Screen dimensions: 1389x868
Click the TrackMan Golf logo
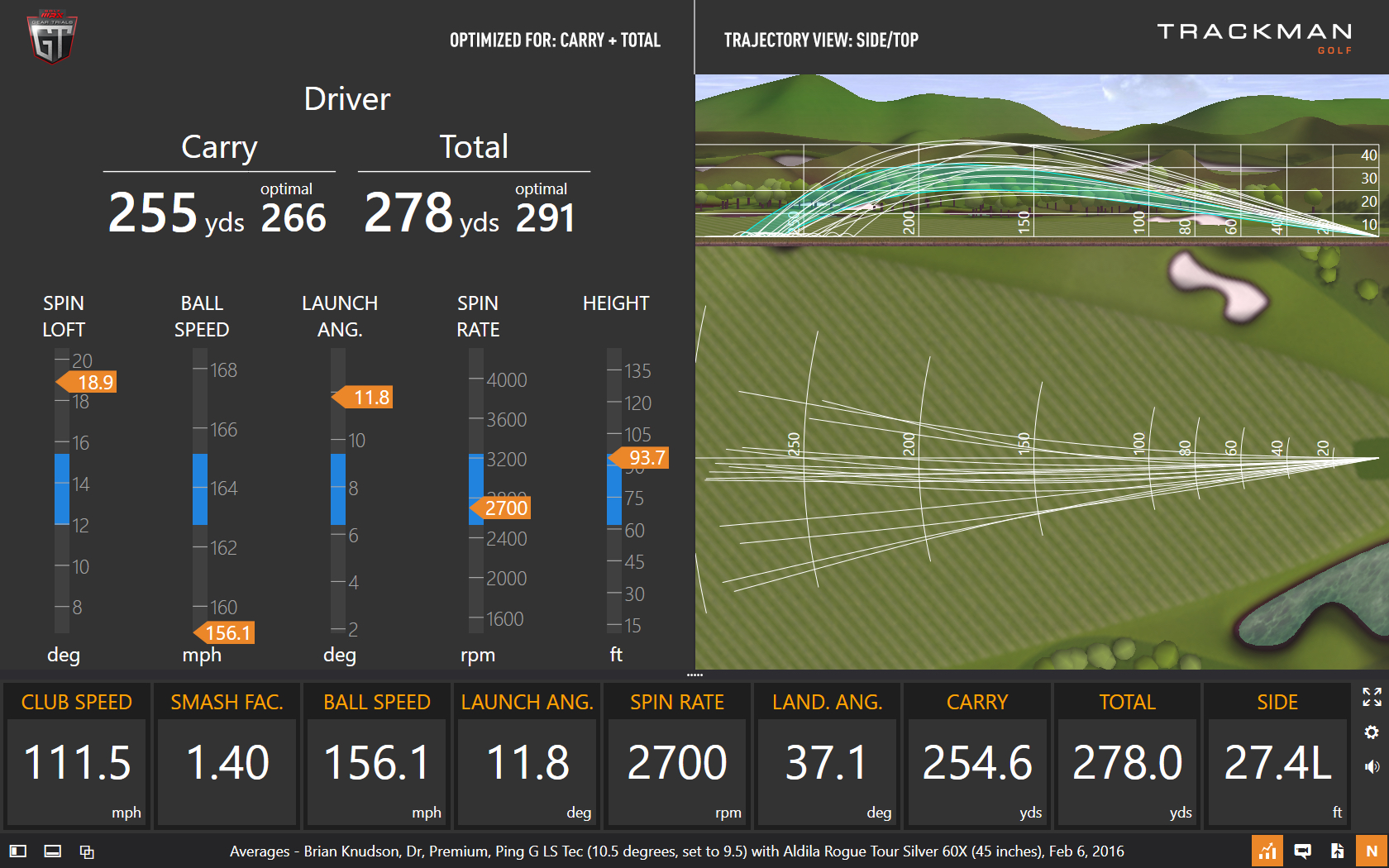[1254, 38]
